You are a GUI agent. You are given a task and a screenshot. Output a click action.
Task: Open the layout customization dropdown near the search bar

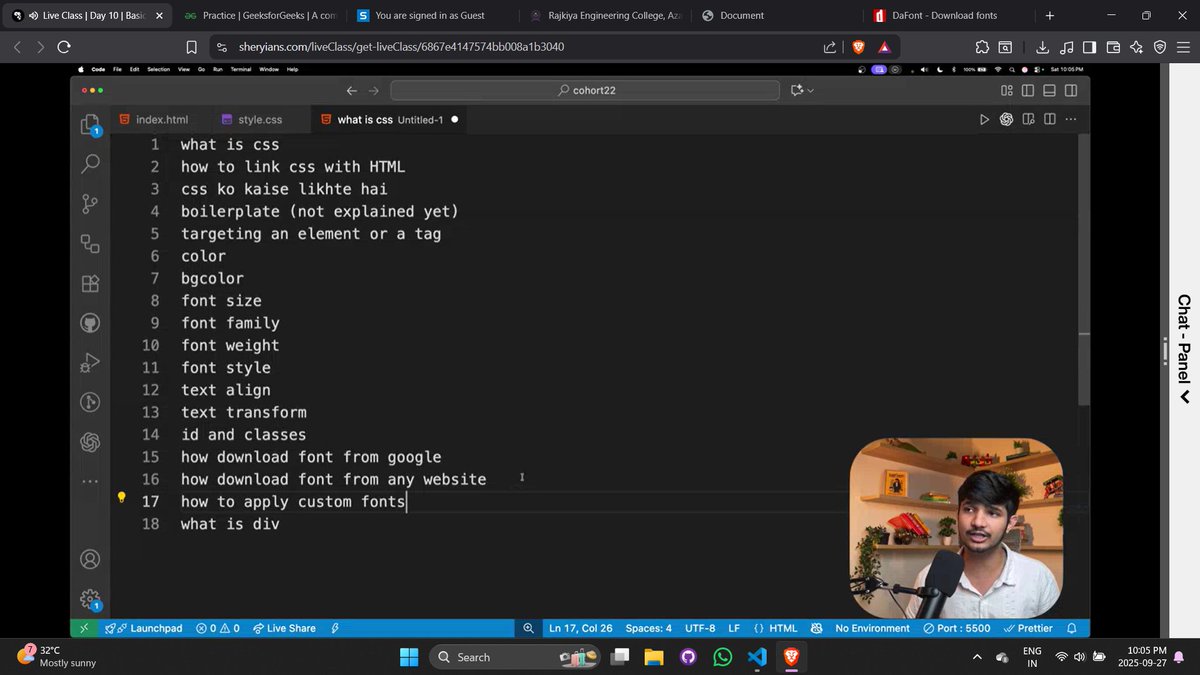click(801, 90)
